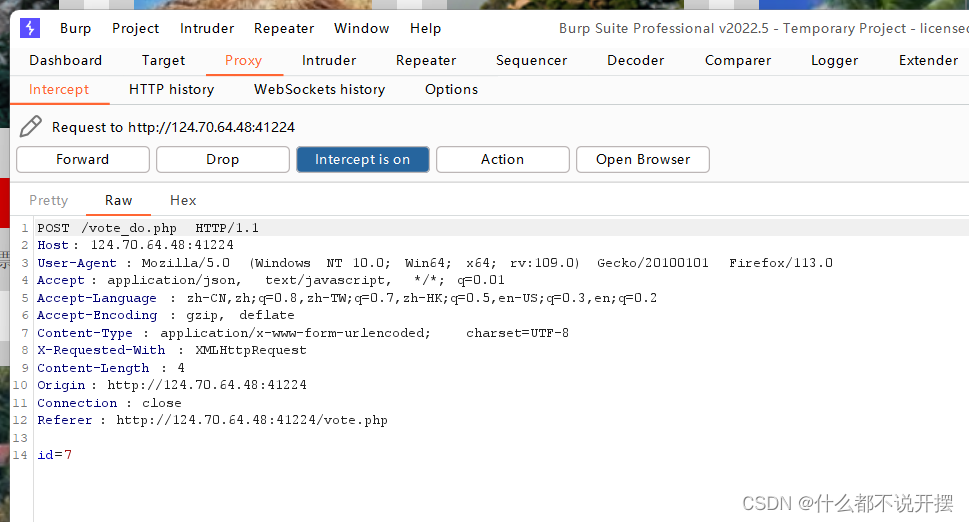The width and height of the screenshot is (969, 522).
Task: Switch to the Repeater tool tab
Action: point(426,61)
